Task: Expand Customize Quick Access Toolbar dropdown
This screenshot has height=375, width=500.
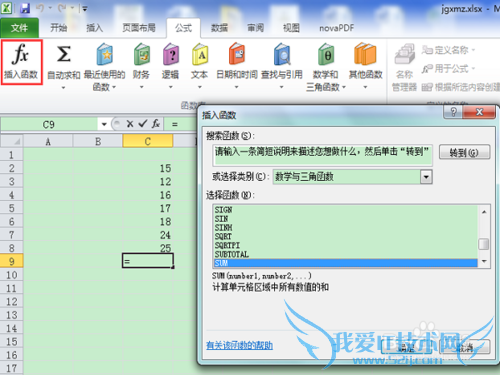Action: pos(85,9)
